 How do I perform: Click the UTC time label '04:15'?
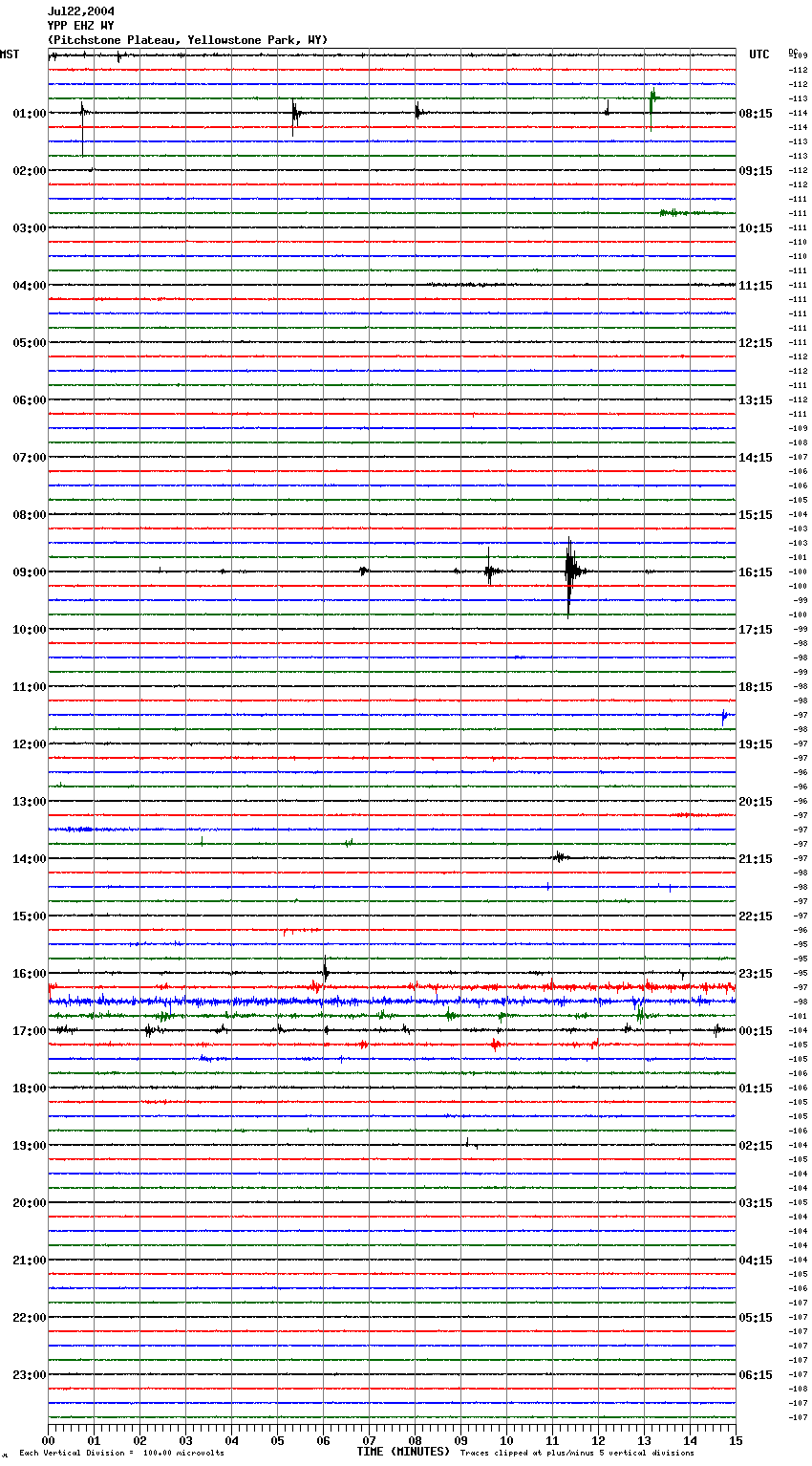[x=756, y=1261]
